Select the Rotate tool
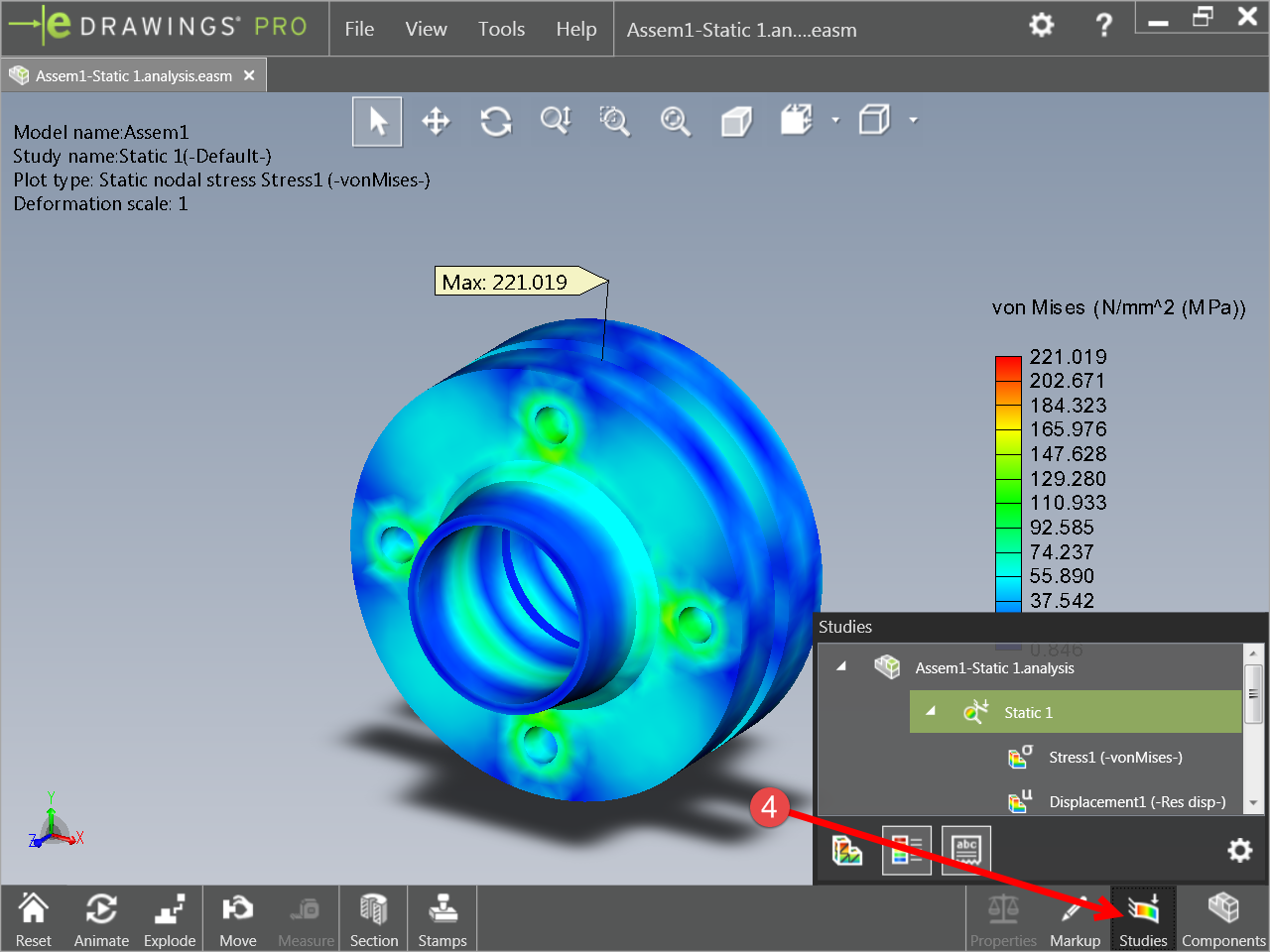 [496, 120]
